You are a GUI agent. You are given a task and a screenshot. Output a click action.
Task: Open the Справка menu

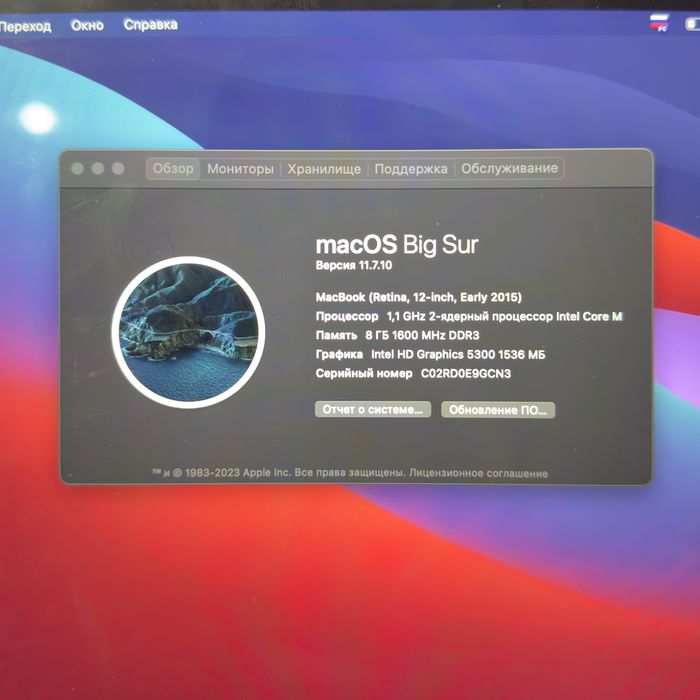click(x=150, y=25)
